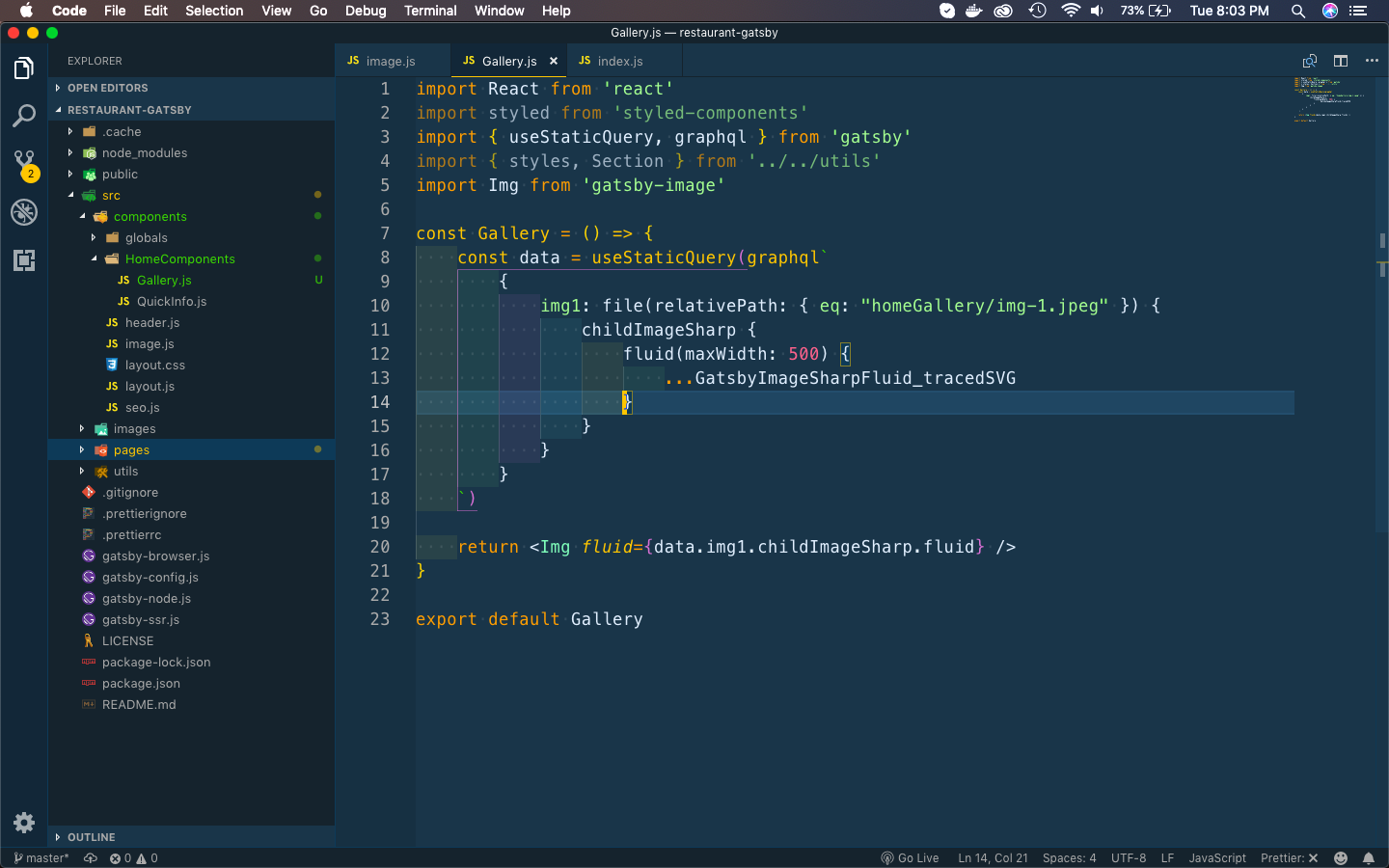Open the macOS Apple menu

point(26,11)
